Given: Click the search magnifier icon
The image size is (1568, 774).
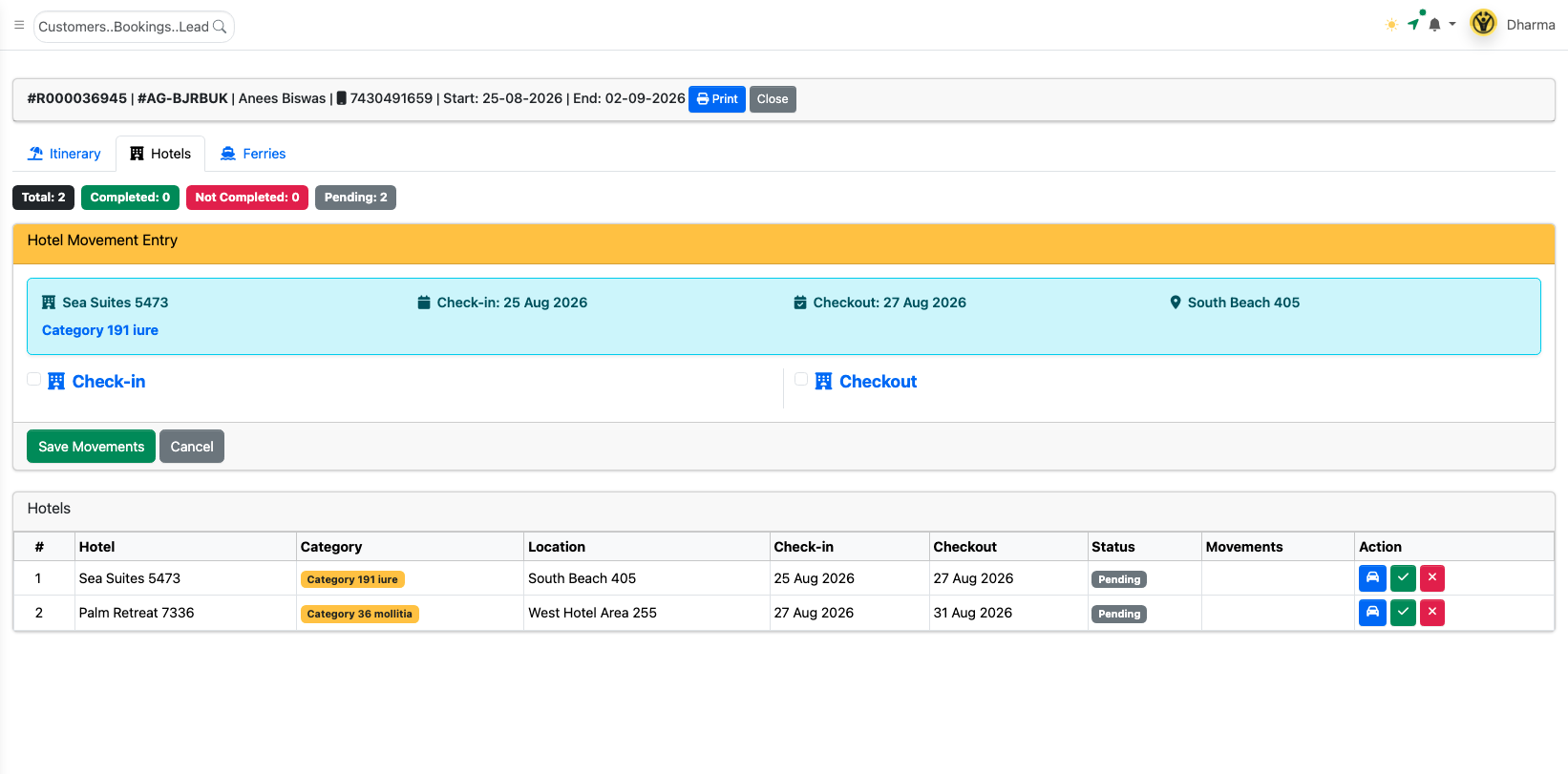Looking at the screenshot, I should pos(220,27).
